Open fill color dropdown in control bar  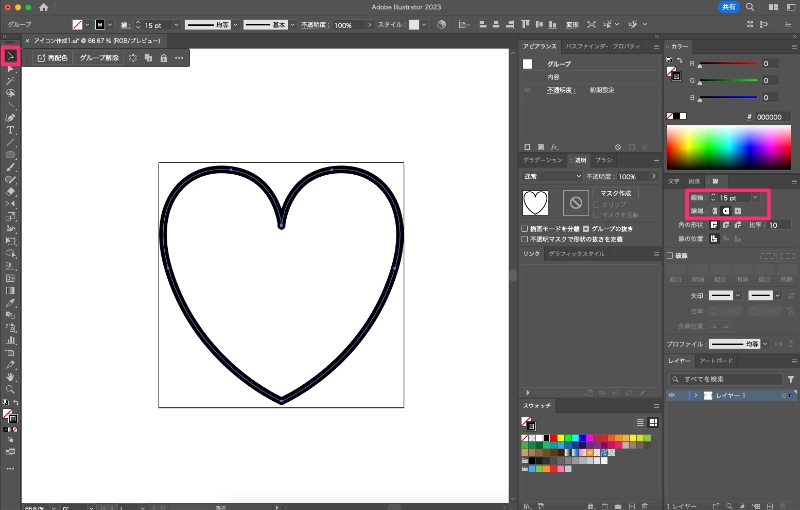pyautogui.click(x=87, y=24)
